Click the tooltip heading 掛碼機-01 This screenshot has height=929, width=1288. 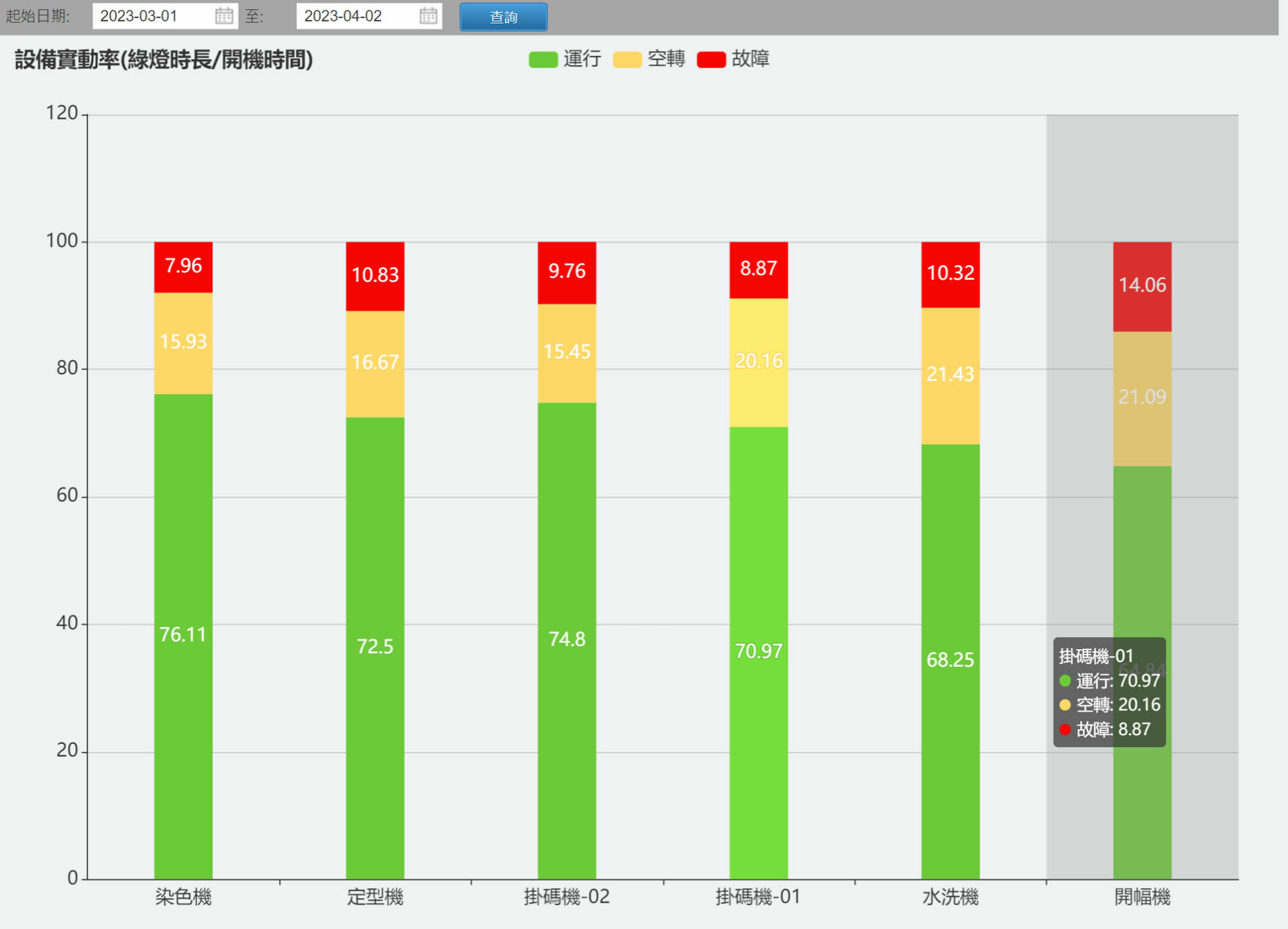coord(1096,656)
